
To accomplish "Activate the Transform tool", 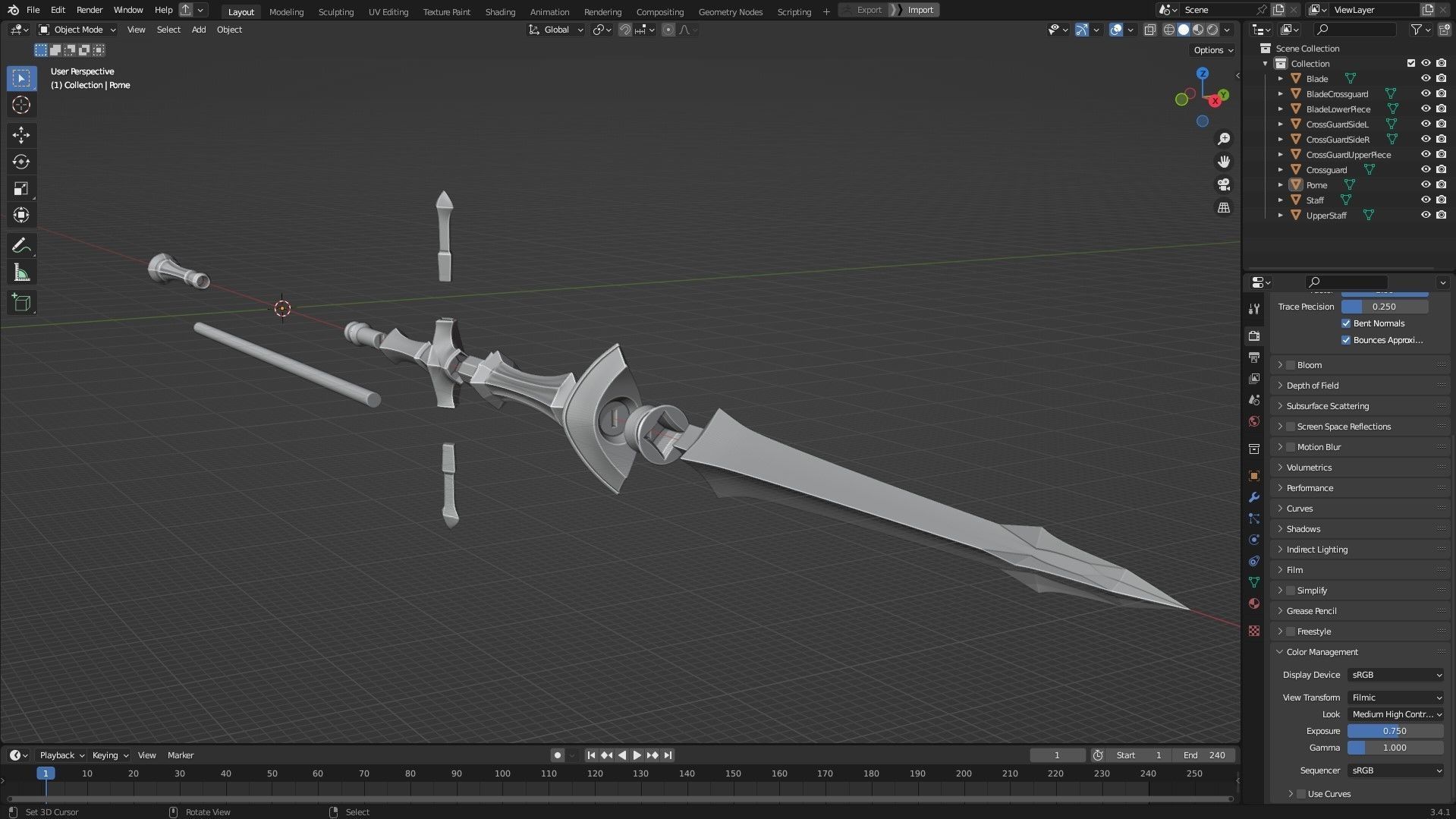I will point(21,215).
